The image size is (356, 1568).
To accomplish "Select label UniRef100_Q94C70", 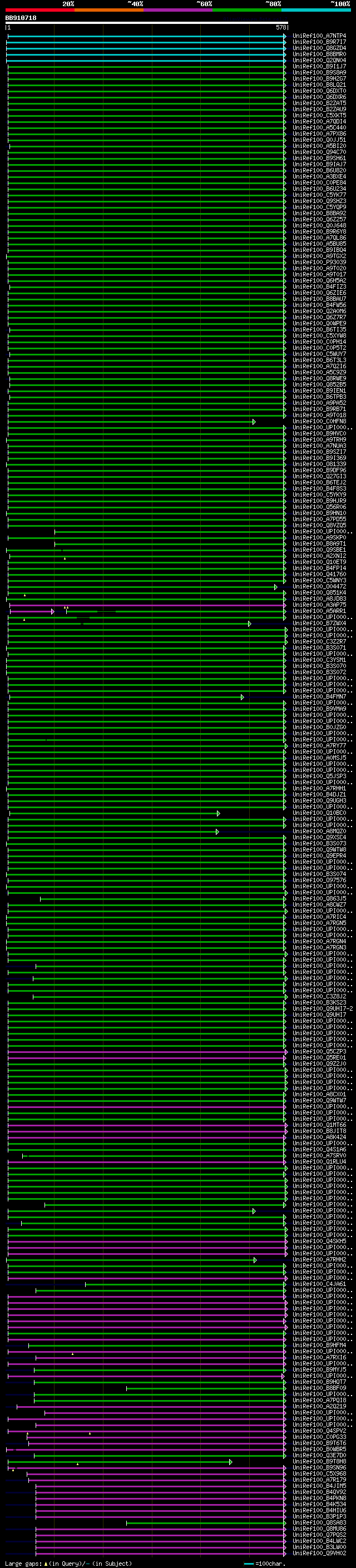I will 319,152.
